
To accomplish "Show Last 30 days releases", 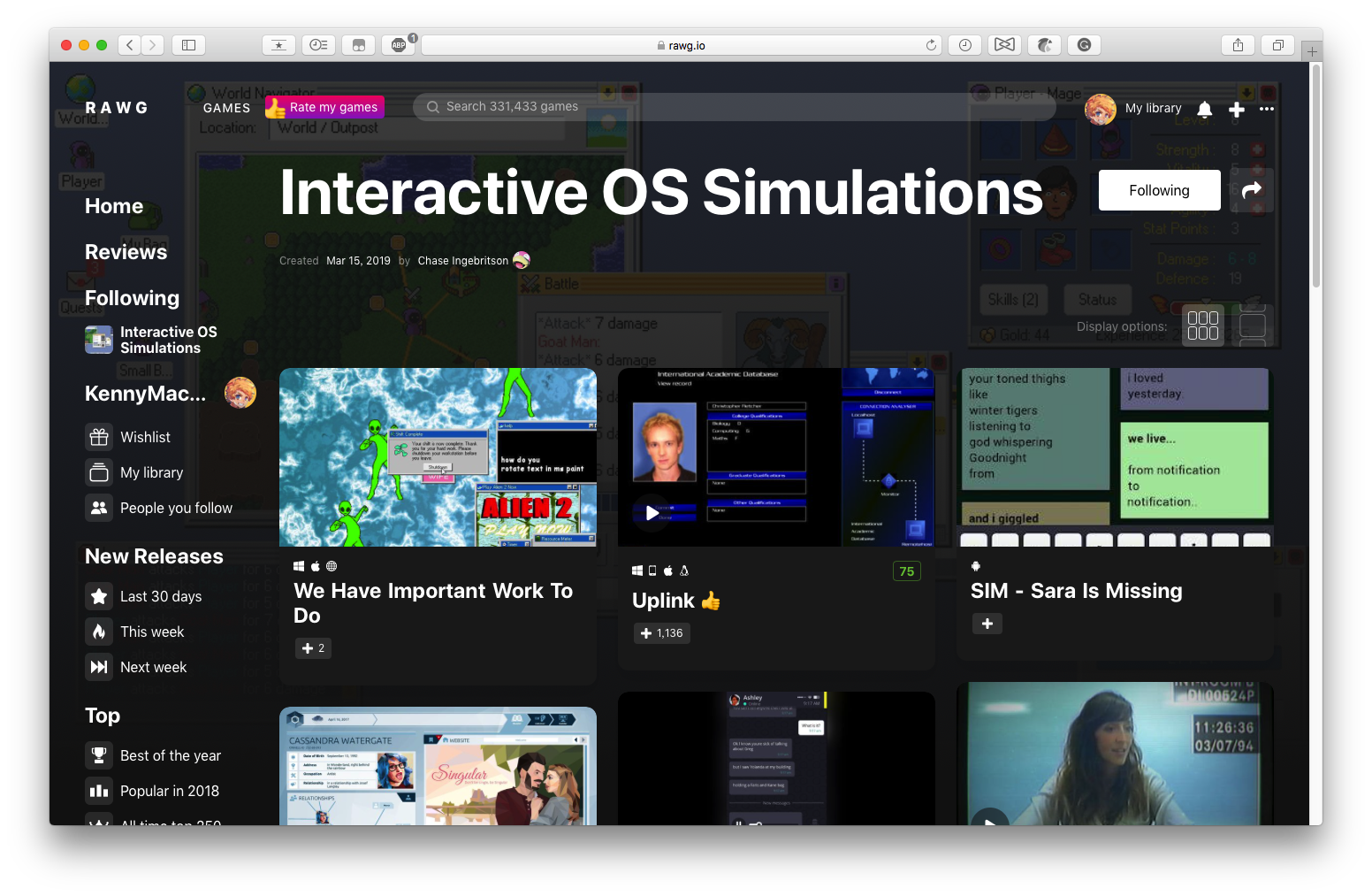I will (143, 596).
